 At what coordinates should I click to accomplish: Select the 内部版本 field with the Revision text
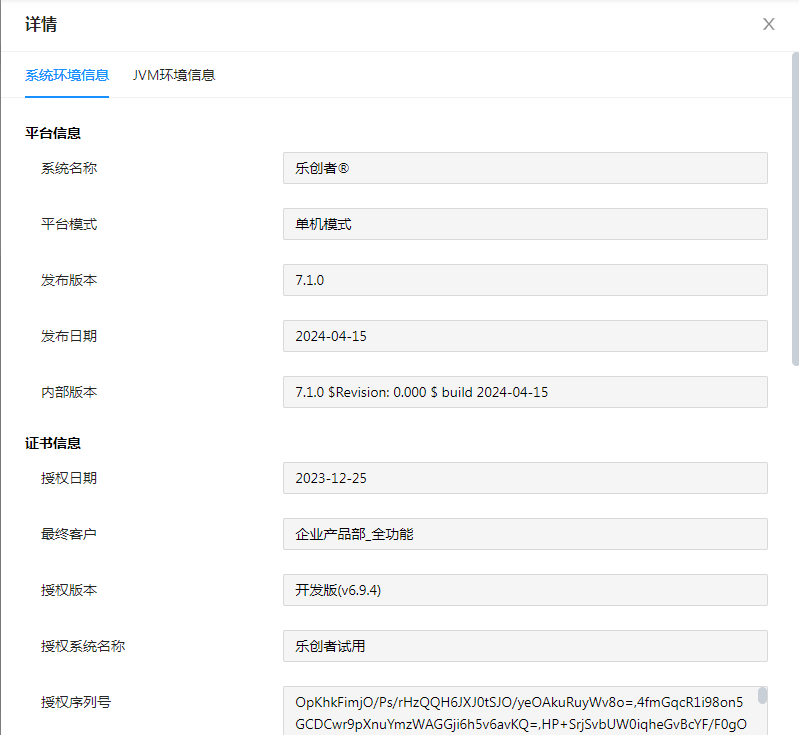(525, 392)
